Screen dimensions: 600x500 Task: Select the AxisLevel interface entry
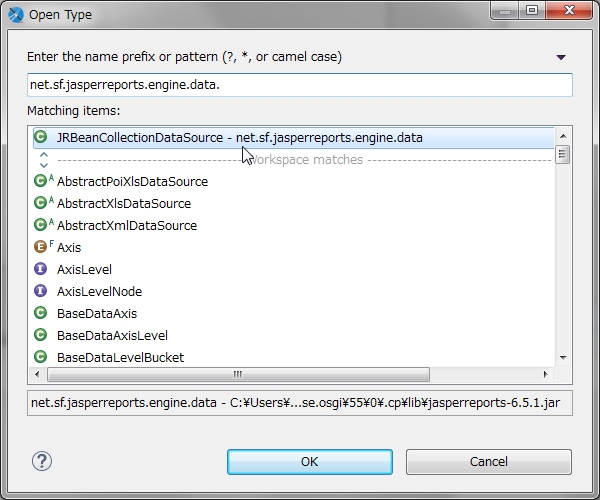84,270
